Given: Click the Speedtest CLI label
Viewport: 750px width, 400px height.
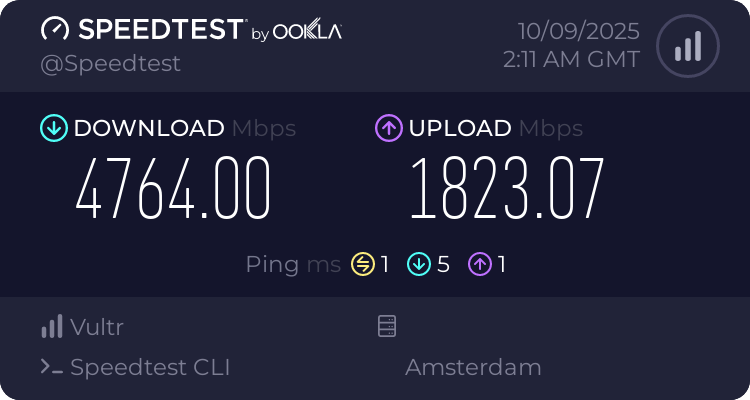Looking at the screenshot, I should click(150, 367).
